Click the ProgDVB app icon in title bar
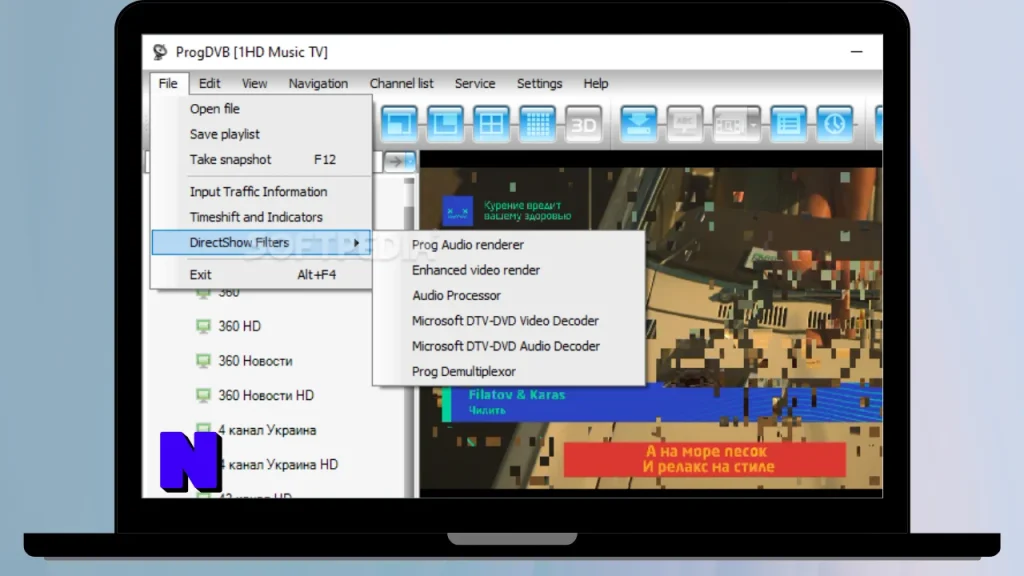 [x=160, y=52]
